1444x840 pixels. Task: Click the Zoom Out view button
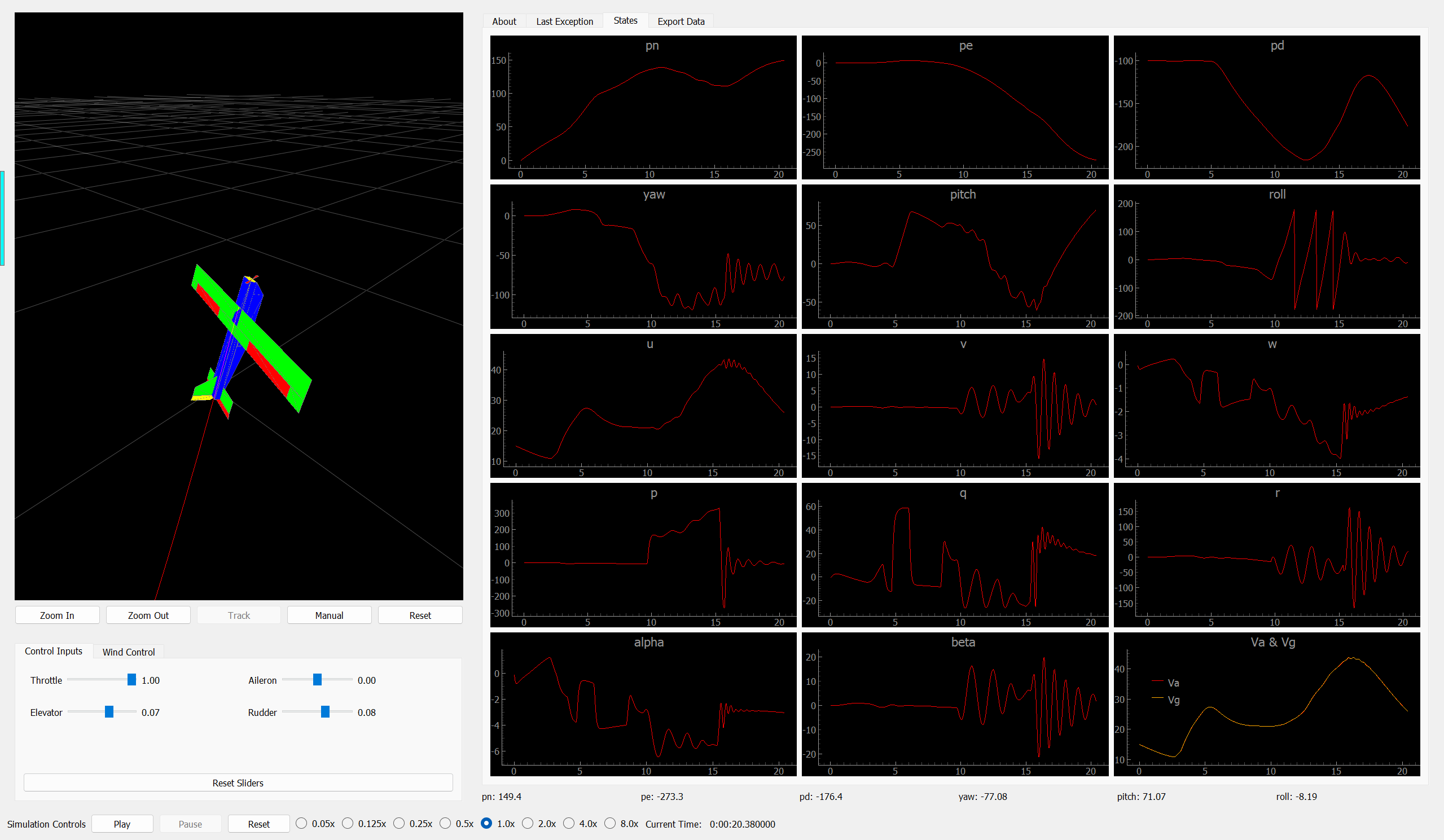148,615
